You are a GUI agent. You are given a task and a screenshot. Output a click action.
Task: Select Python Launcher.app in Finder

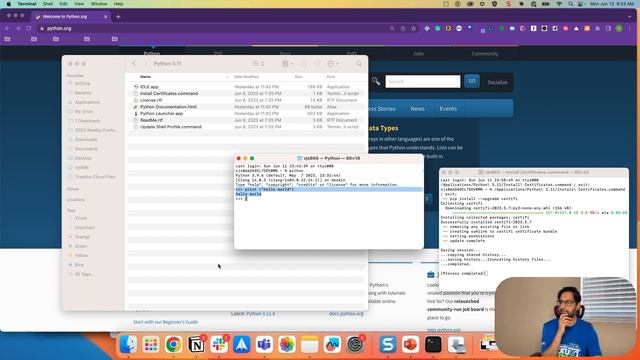click(x=246, y=113)
